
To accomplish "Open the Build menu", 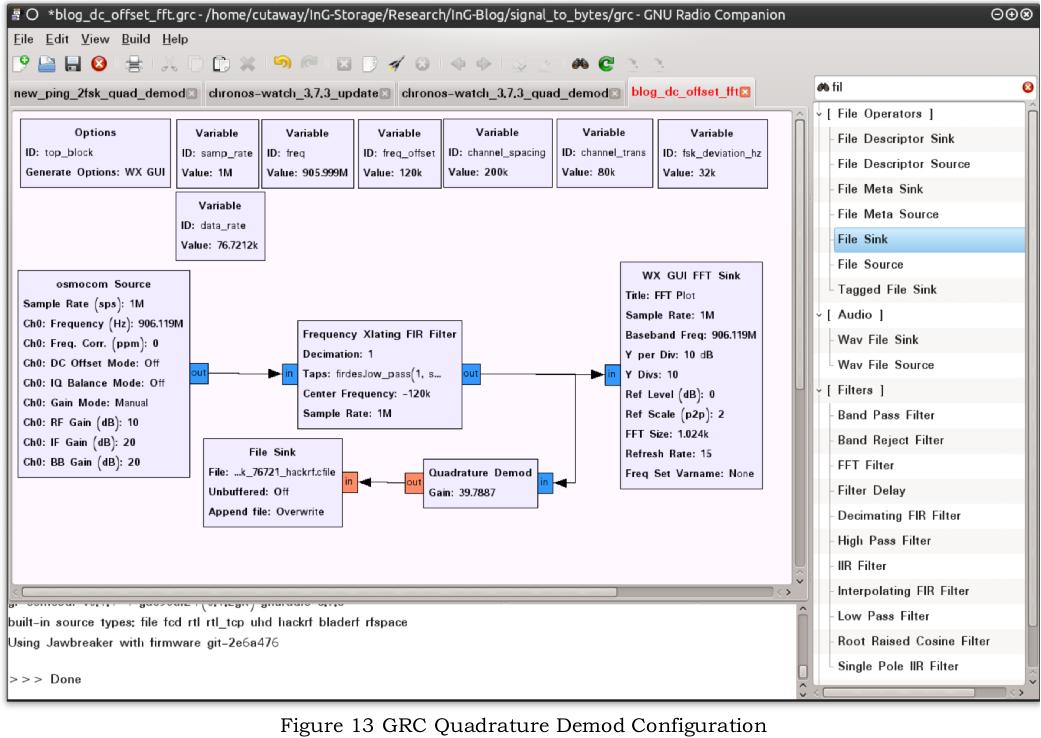I will tap(135, 39).
